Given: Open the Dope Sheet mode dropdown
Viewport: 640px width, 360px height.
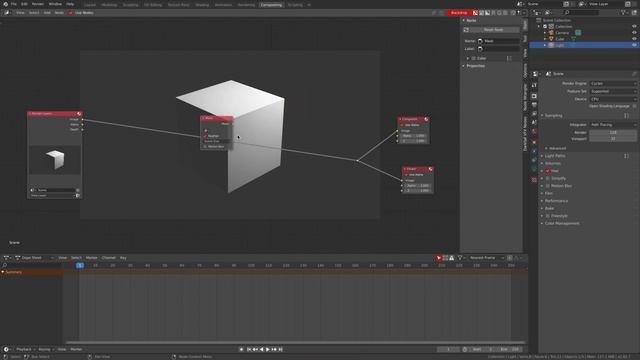Looking at the screenshot, I should click(x=34, y=258).
